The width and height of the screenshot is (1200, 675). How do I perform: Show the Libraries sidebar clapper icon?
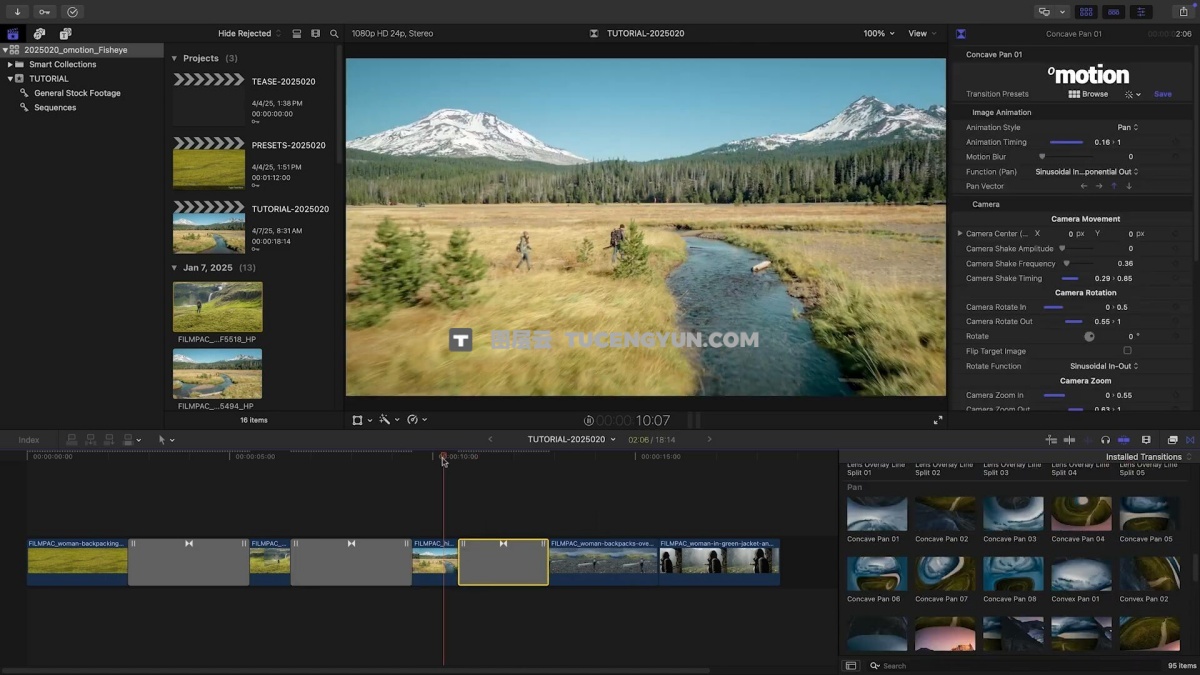click(13, 34)
